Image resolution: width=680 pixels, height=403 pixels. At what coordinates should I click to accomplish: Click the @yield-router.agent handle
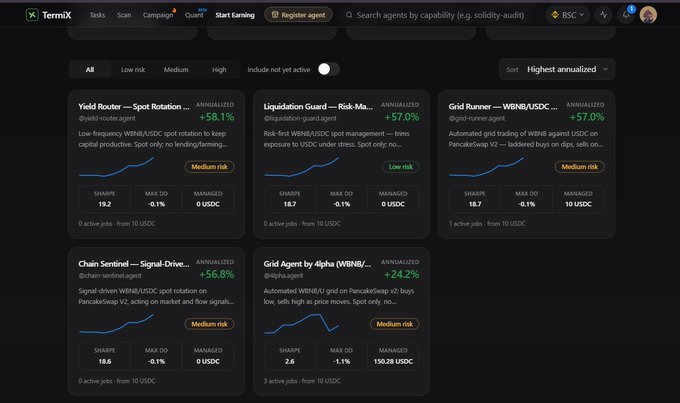point(107,118)
